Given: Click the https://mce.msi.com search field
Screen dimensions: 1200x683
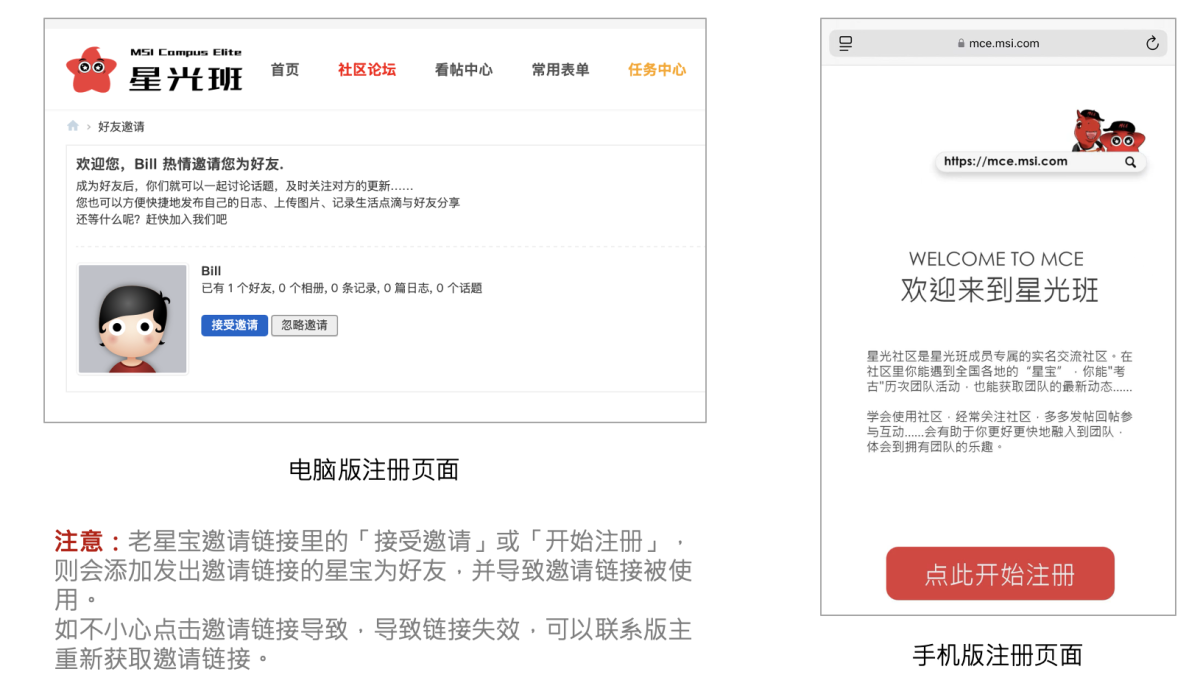Looking at the screenshot, I should pos(1041,162).
